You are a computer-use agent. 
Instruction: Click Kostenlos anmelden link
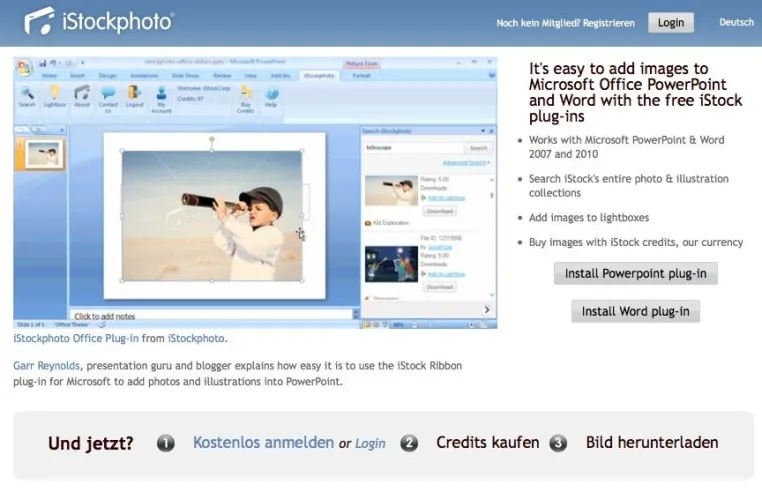click(x=263, y=442)
